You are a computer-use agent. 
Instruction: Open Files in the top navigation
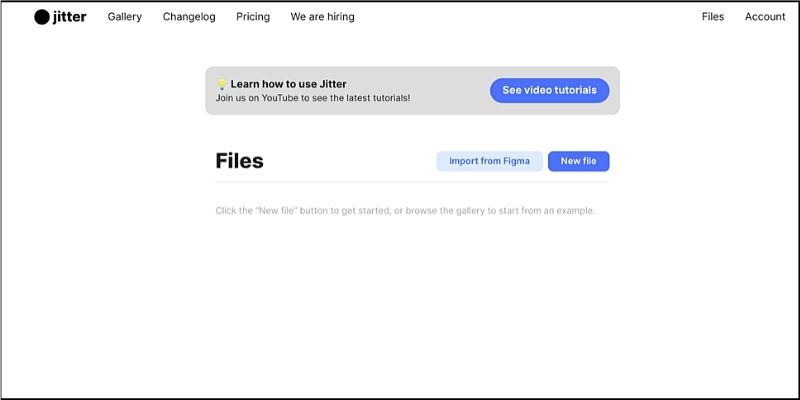point(713,17)
